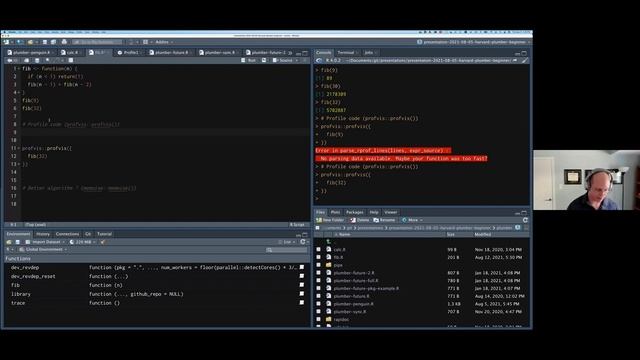The height and width of the screenshot is (360, 640).
Task: Open the List view dropdown in Environment
Action: [287, 242]
